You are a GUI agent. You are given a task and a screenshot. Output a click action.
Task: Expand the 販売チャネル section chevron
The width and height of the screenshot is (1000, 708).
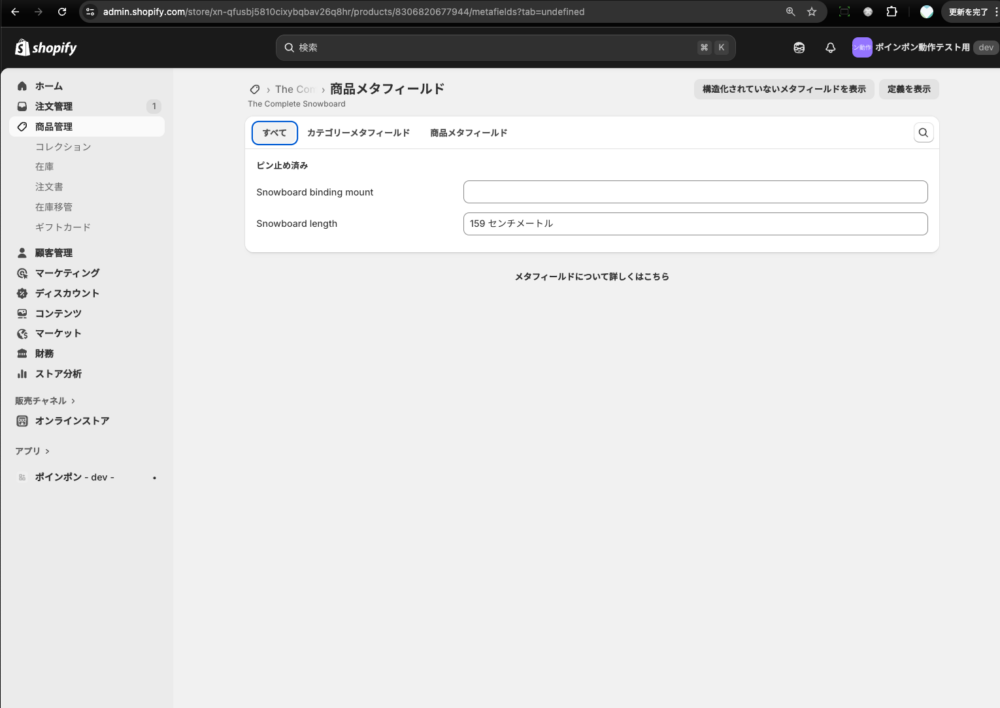[x=73, y=401]
